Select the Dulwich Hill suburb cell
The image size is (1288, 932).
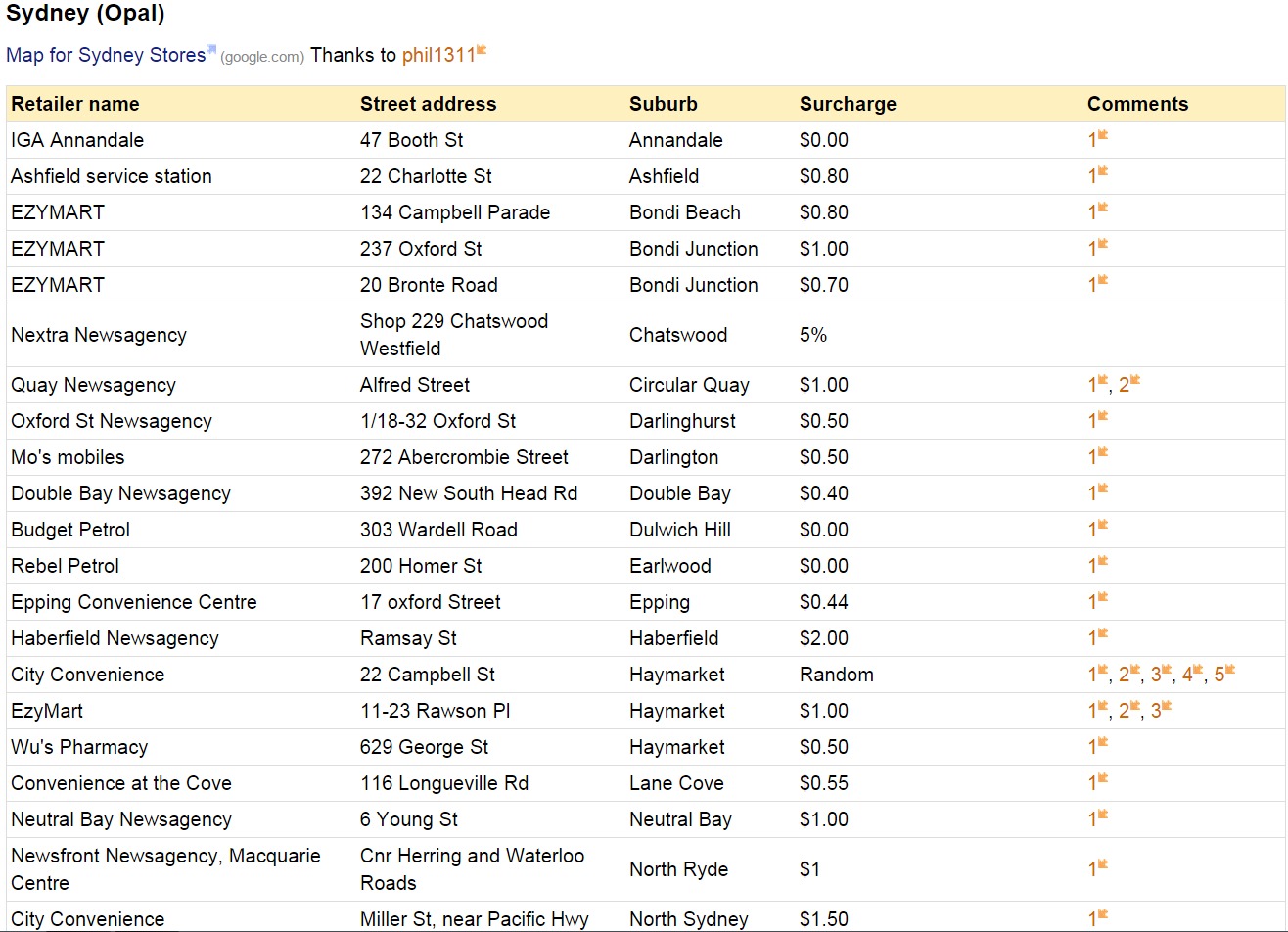point(680,530)
